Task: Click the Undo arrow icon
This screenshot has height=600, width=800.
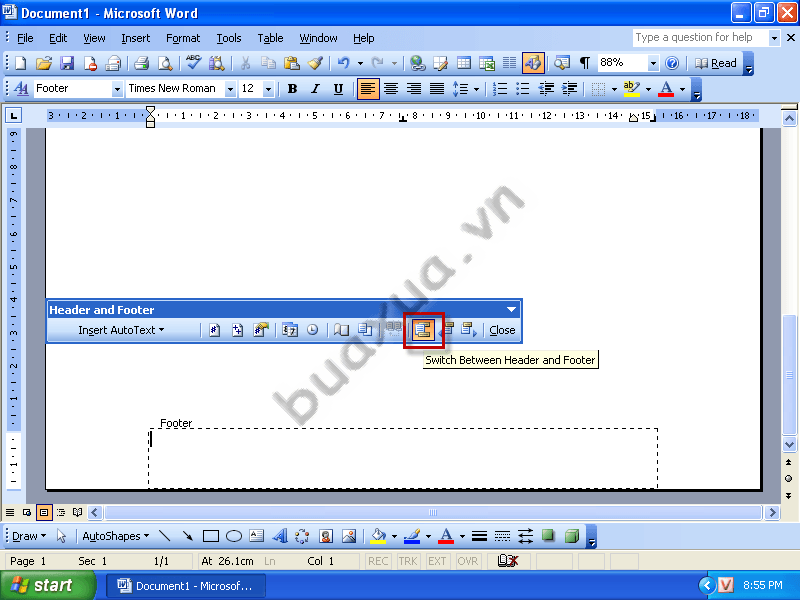Action: tap(343, 63)
